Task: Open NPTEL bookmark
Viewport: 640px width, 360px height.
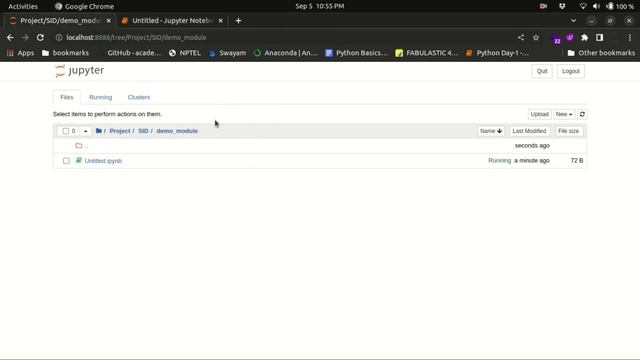Action: tap(185, 53)
